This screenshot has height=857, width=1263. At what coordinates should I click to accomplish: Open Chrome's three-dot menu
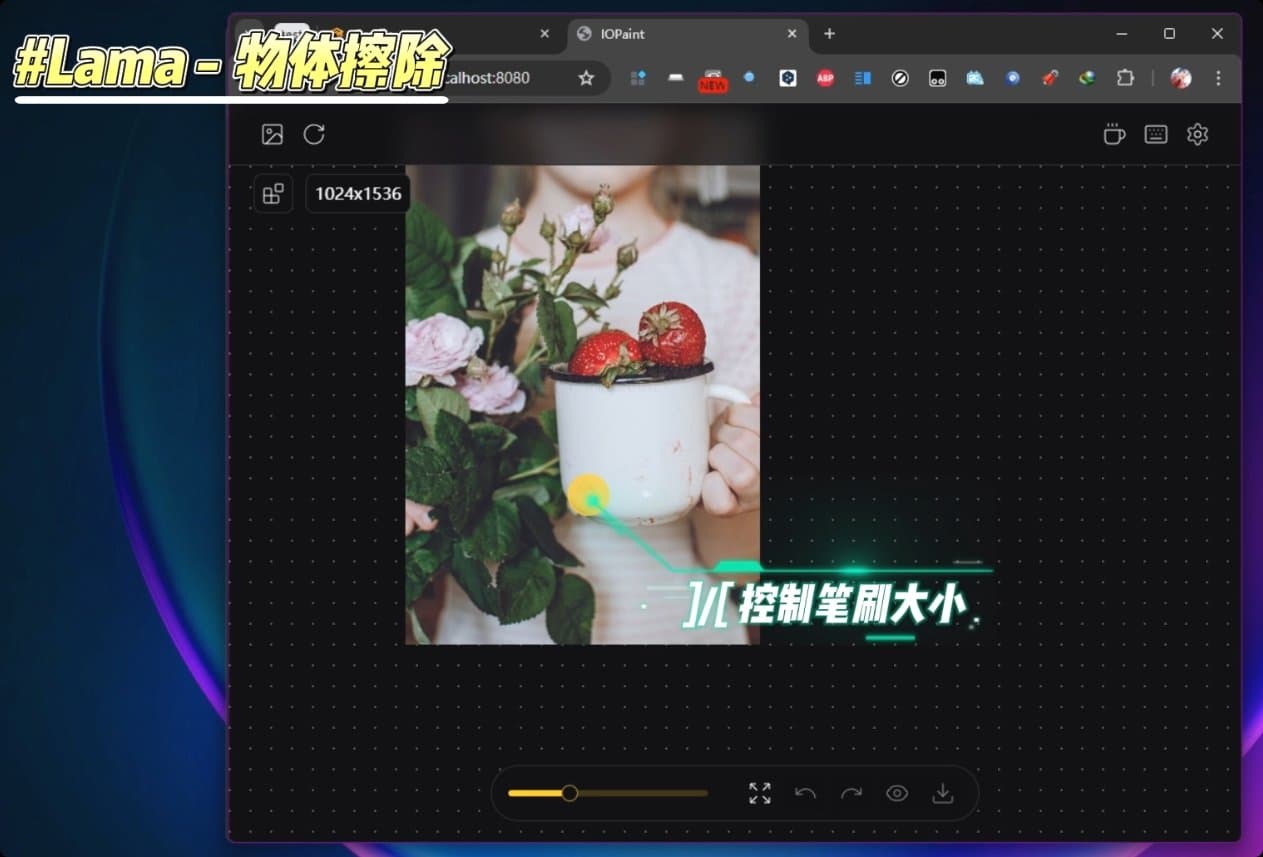pyautogui.click(x=1218, y=78)
